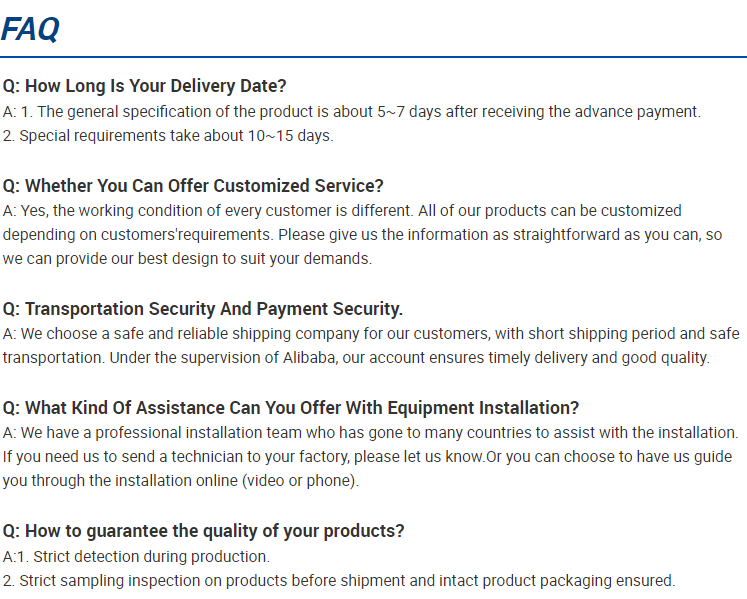Click the 5~7 days delivery answer line
The height and width of the screenshot is (599, 747).
352,112
